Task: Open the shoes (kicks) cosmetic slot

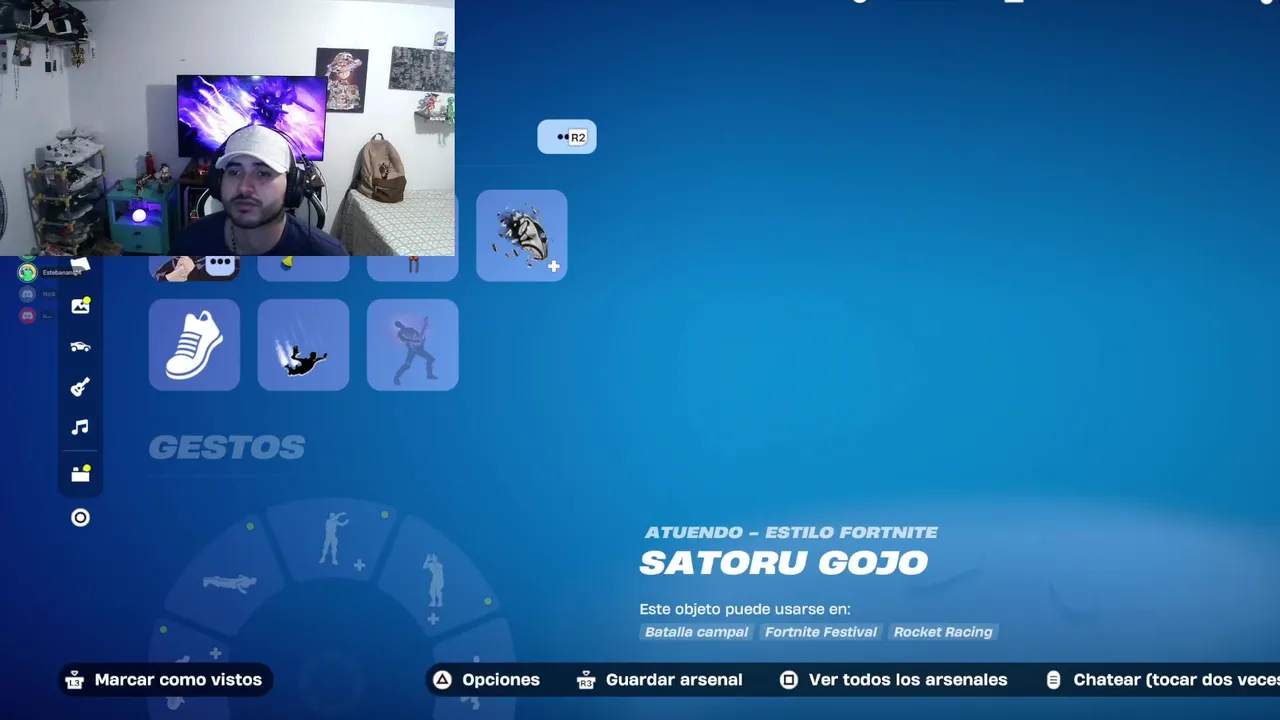Action: pyautogui.click(x=194, y=344)
